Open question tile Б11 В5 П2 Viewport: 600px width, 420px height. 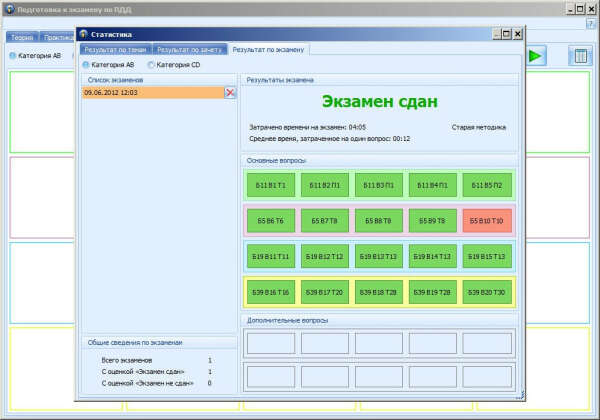(x=487, y=185)
